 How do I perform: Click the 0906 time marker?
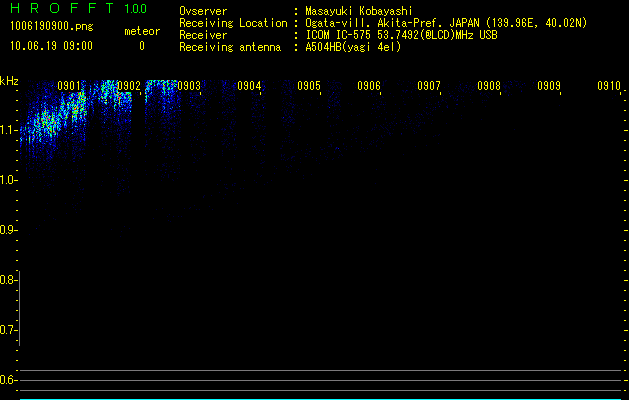369,86
